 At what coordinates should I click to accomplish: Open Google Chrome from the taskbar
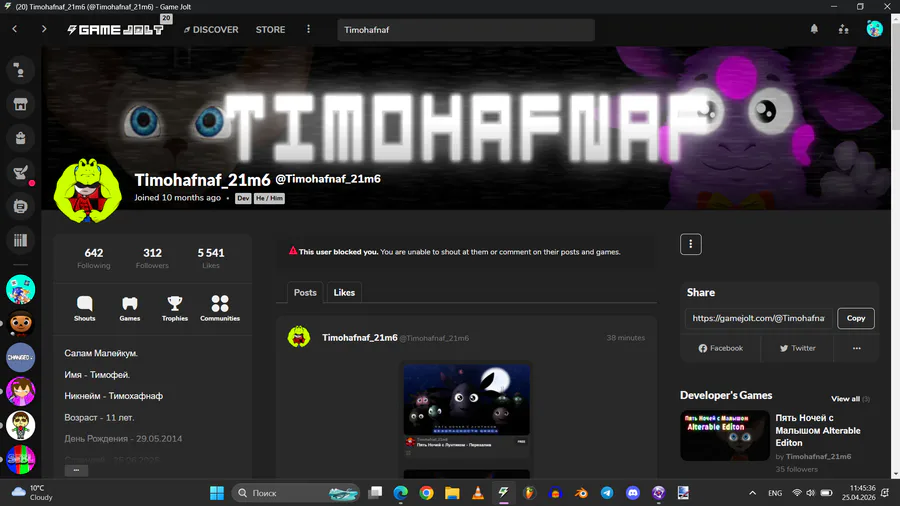(x=426, y=493)
